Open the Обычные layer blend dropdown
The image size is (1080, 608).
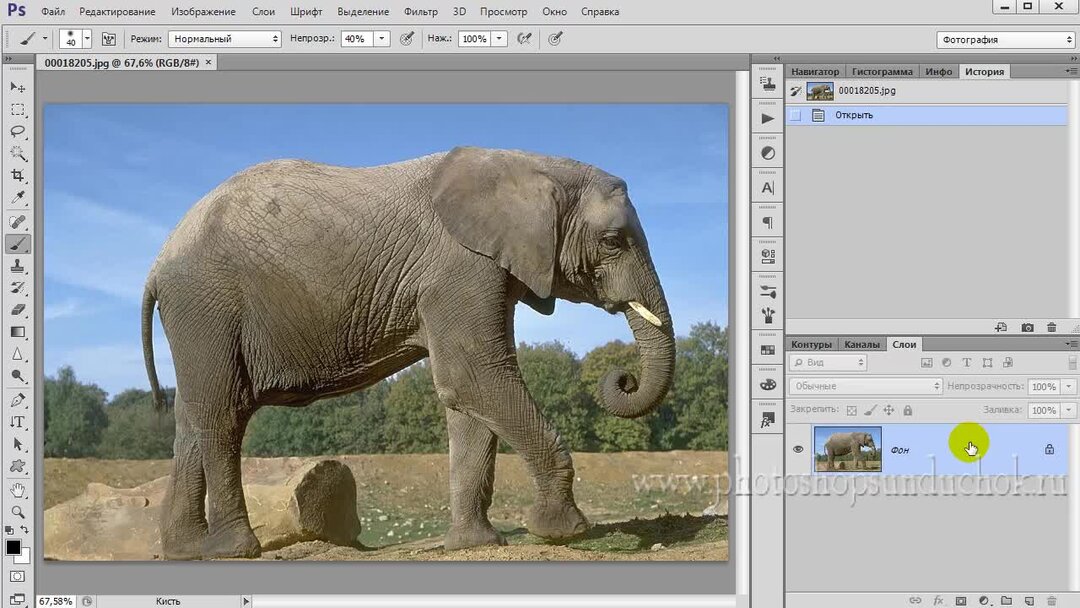click(865, 386)
